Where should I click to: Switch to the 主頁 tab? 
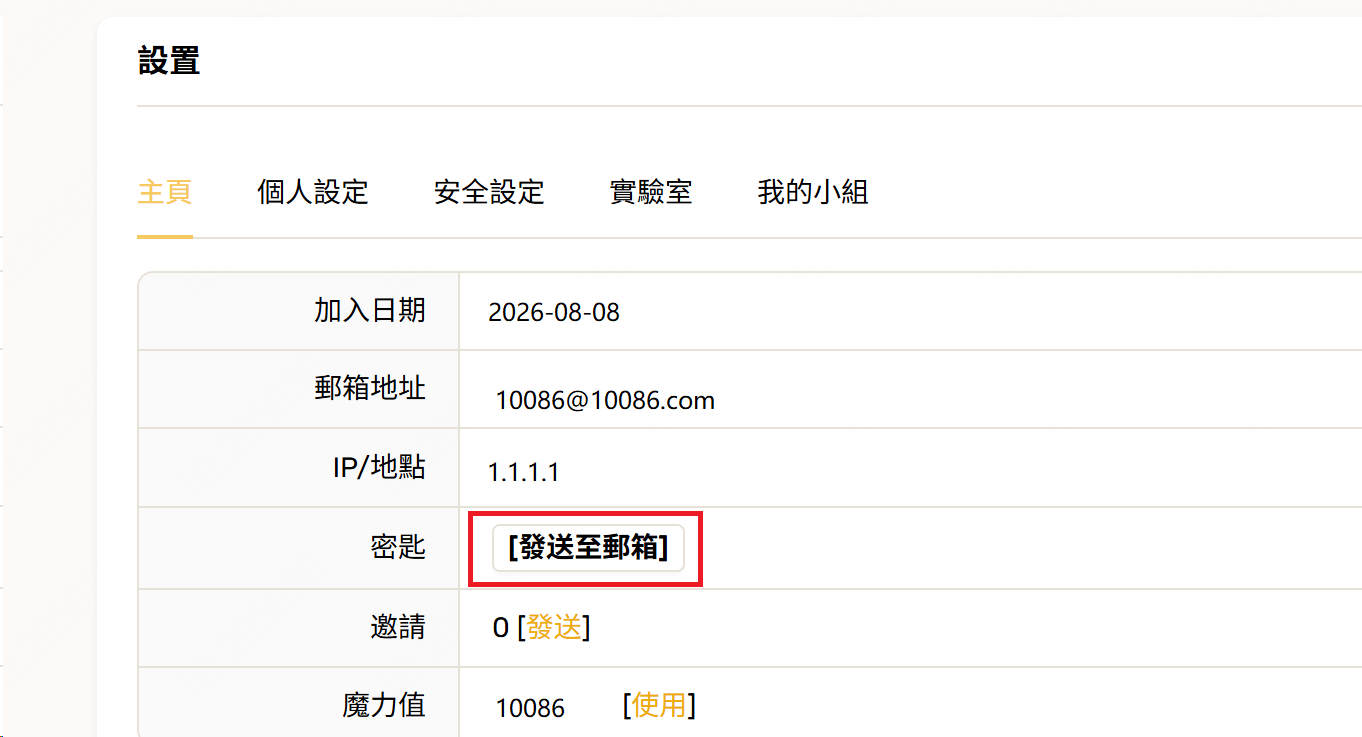coord(164,191)
